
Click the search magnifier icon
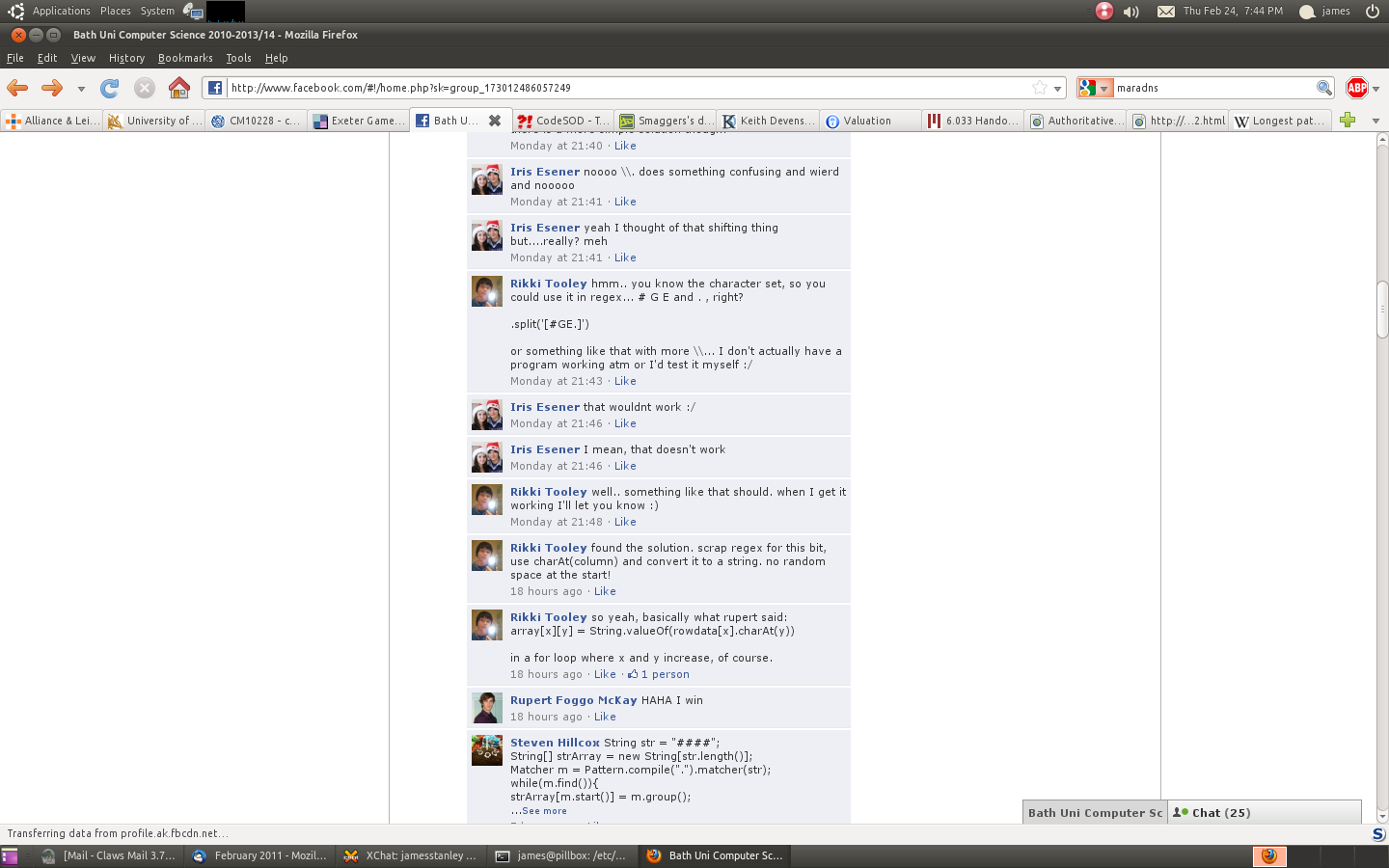(1324, 88)
